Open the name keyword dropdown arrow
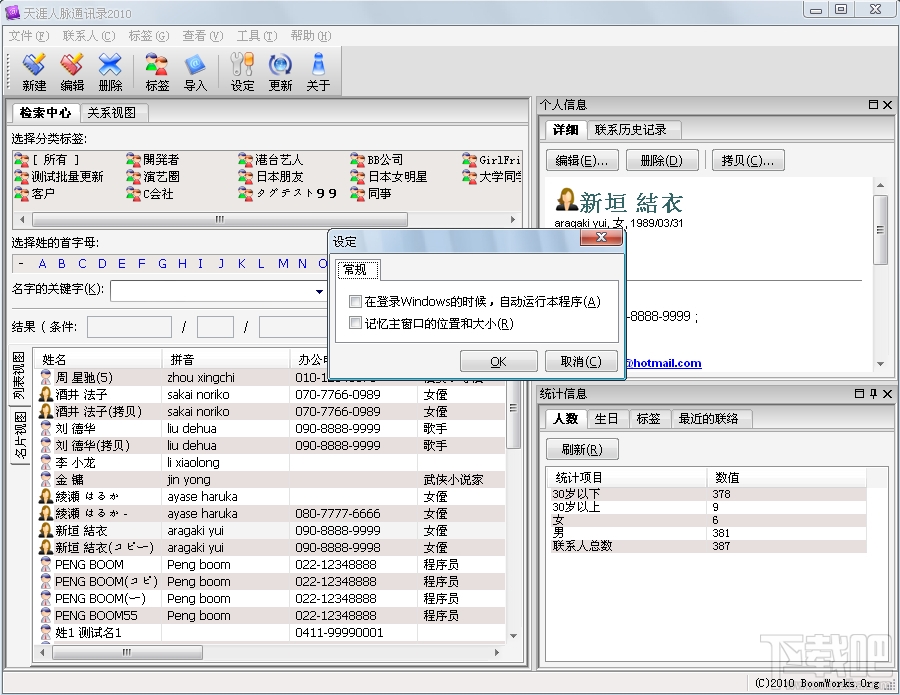Screen dimensions: 900x695 tap(319, 292)
